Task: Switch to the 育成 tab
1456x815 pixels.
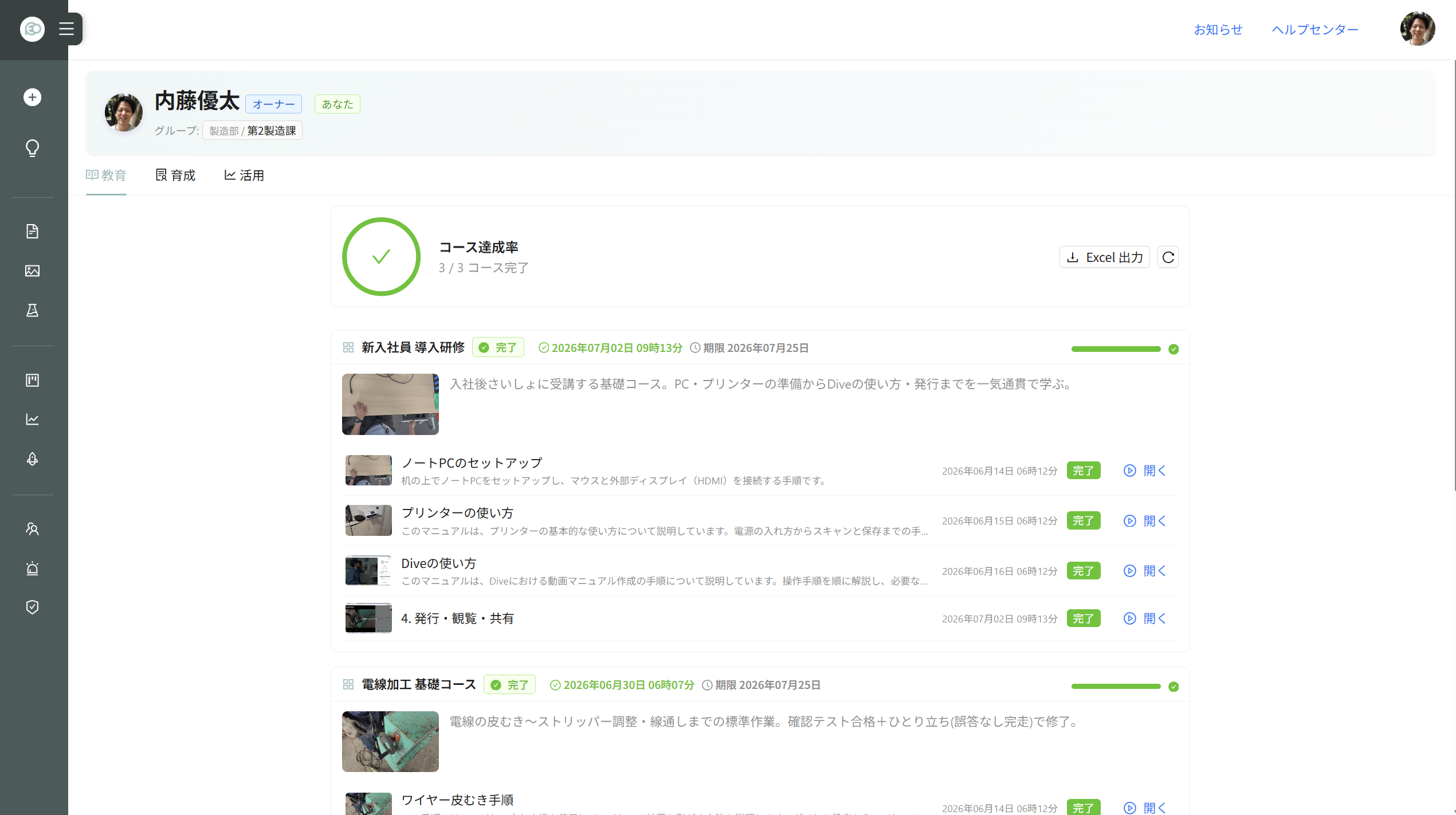Action: coord(175,175)
